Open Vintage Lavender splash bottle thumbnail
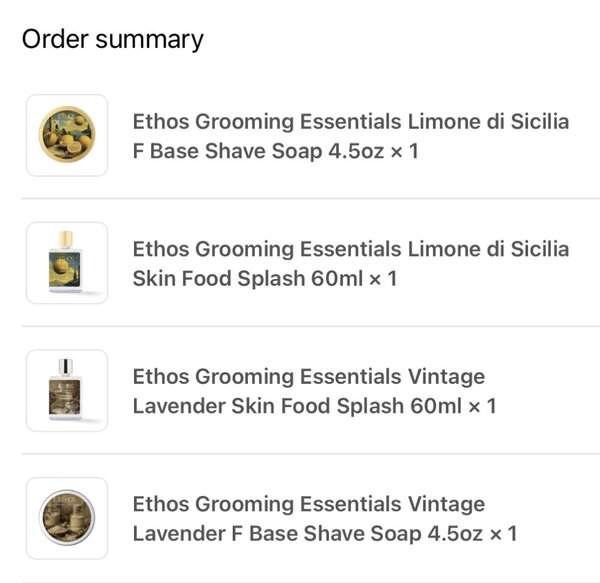This screenshot has height=583, width=600. click(x=67, y=391)
